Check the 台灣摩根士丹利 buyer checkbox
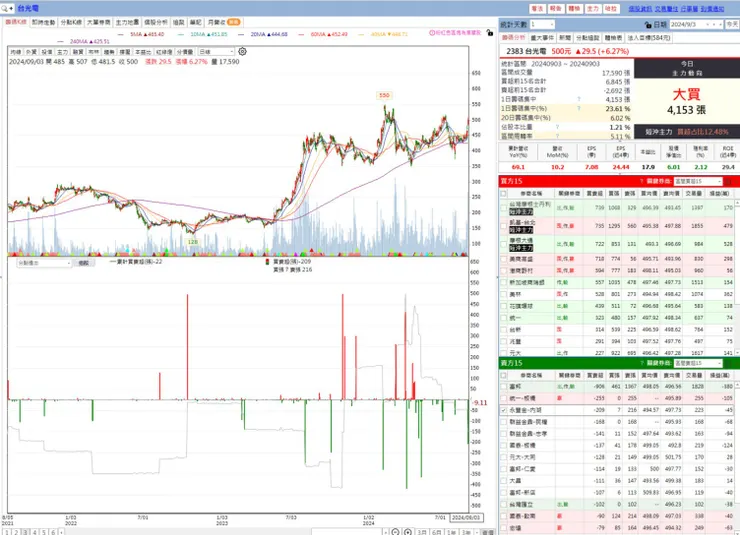The image size is (740, 535). 504,208
